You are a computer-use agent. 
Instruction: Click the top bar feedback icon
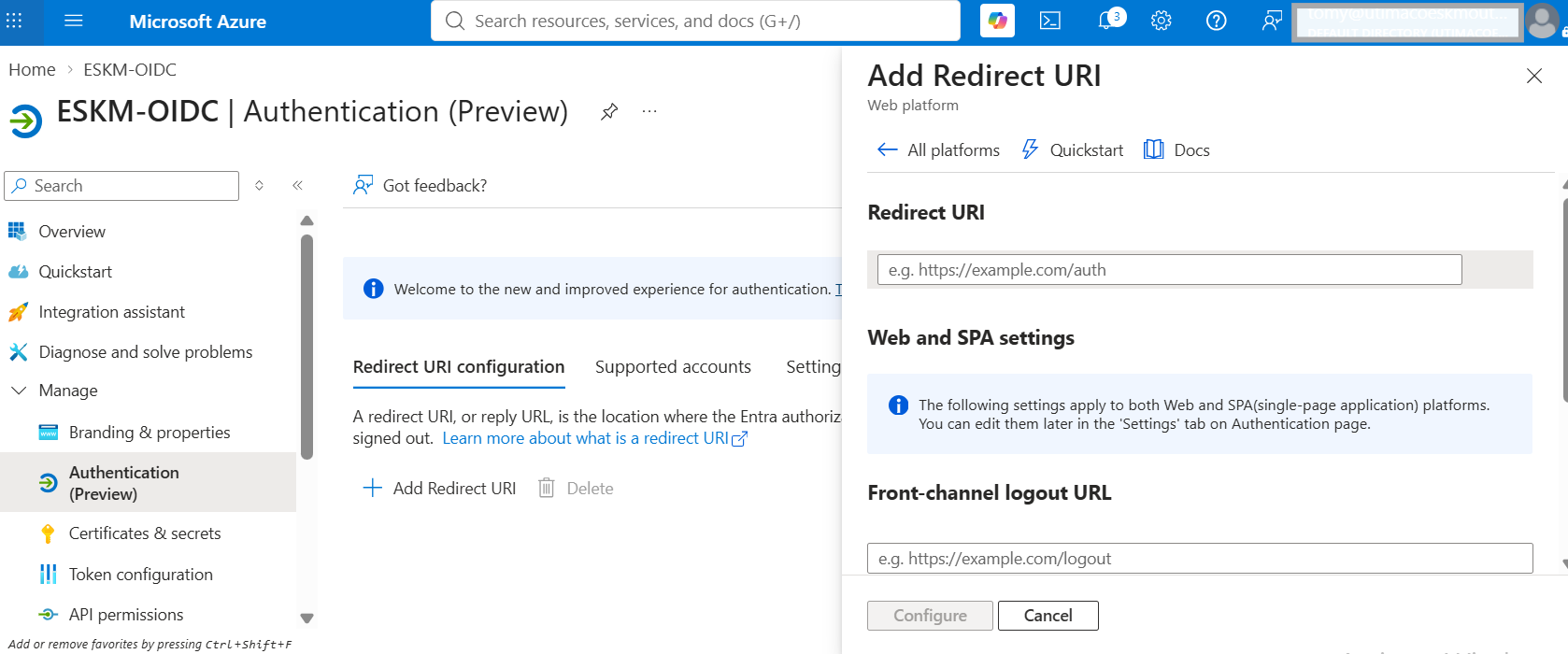coord(1272,21)
